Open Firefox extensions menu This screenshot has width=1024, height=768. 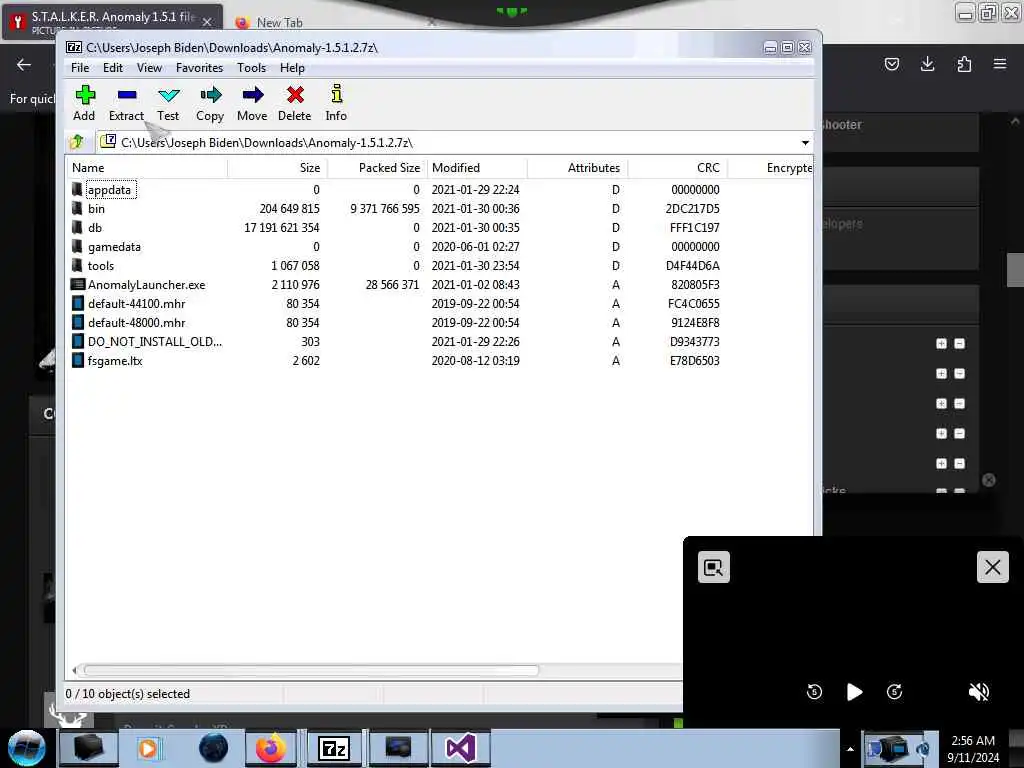click(x=964, y=64)
